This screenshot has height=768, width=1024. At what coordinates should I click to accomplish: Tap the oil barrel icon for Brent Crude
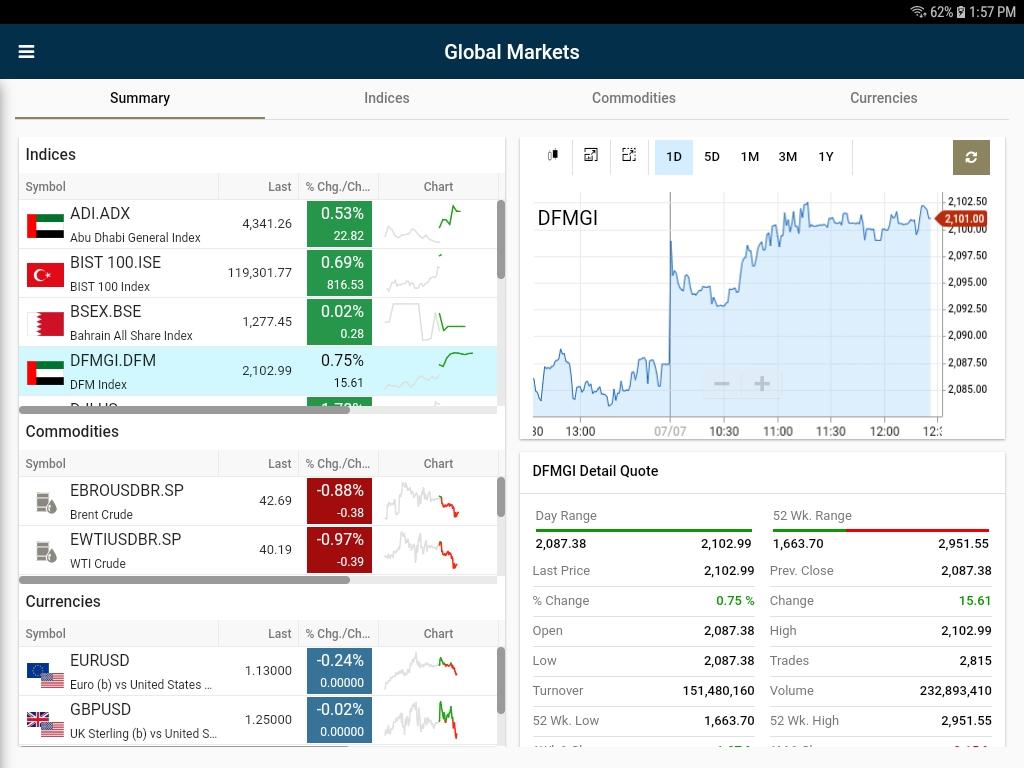(x=46, y=503)
